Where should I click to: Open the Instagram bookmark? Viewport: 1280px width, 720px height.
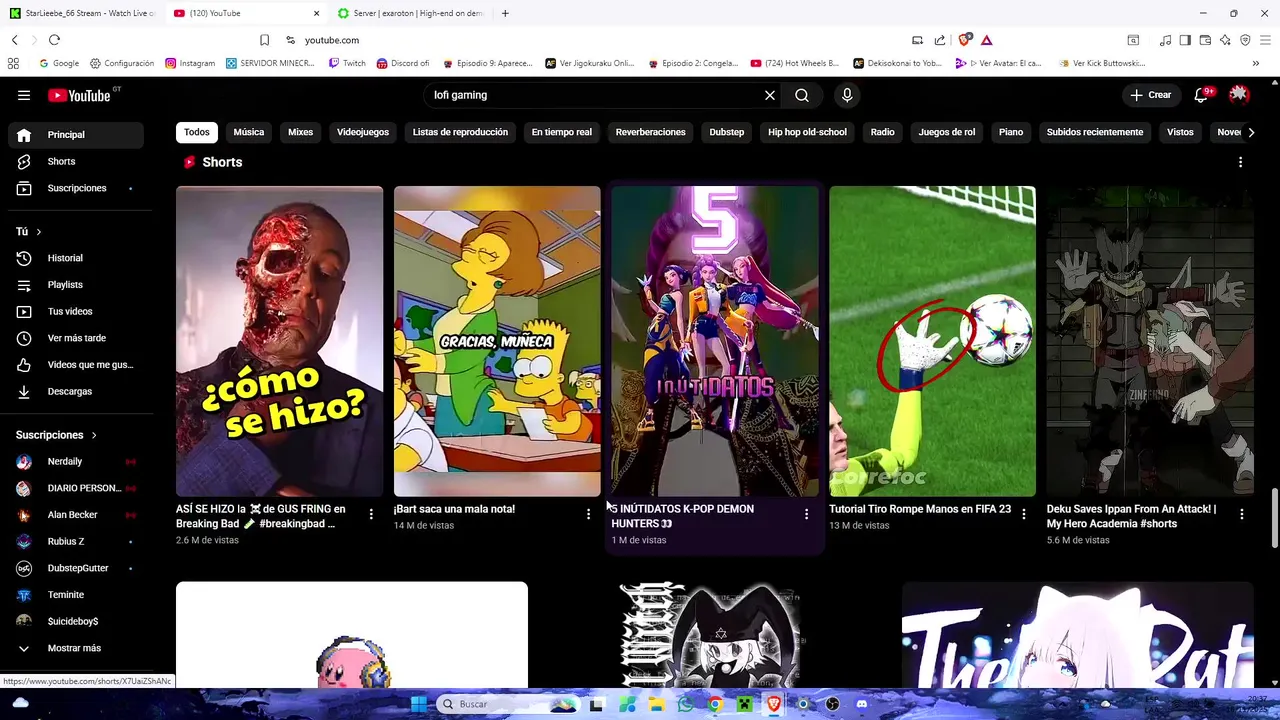[x=190, y=63]
